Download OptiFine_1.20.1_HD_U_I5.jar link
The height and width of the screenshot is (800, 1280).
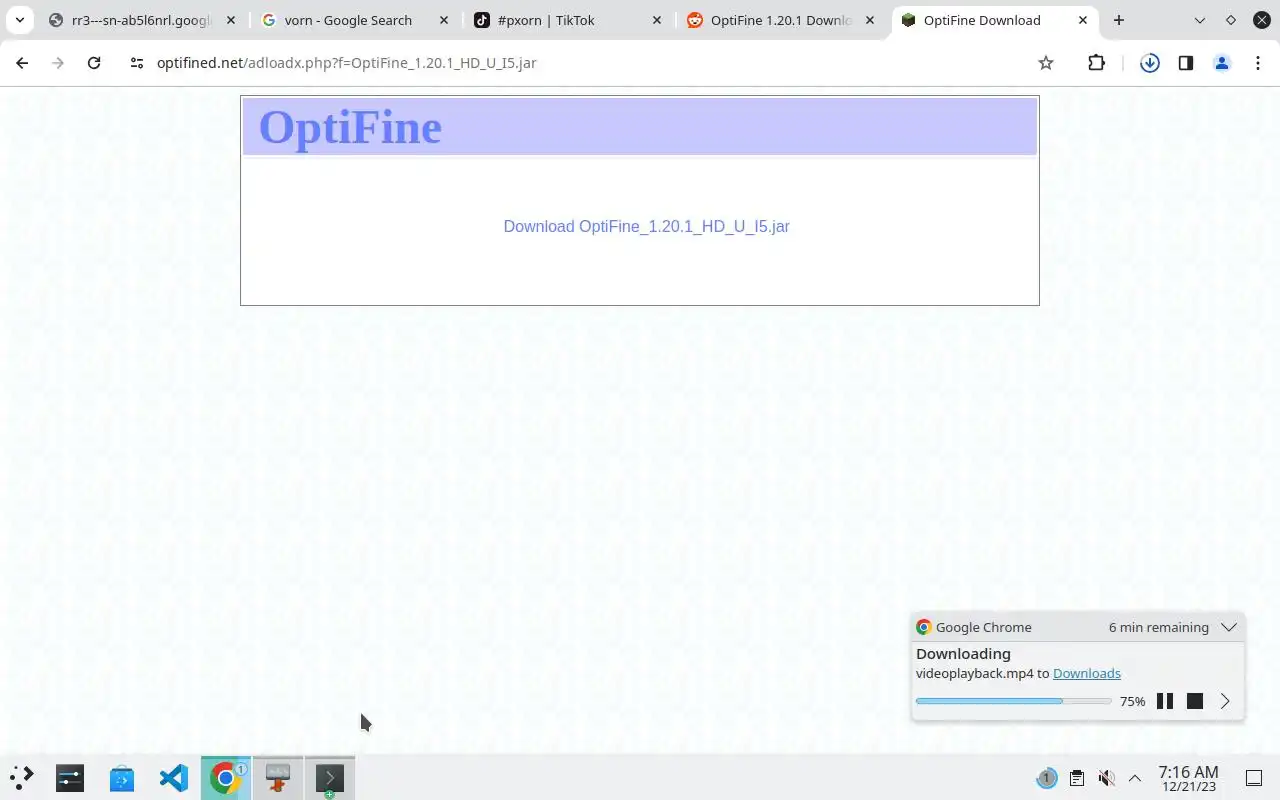click(646, 226)
